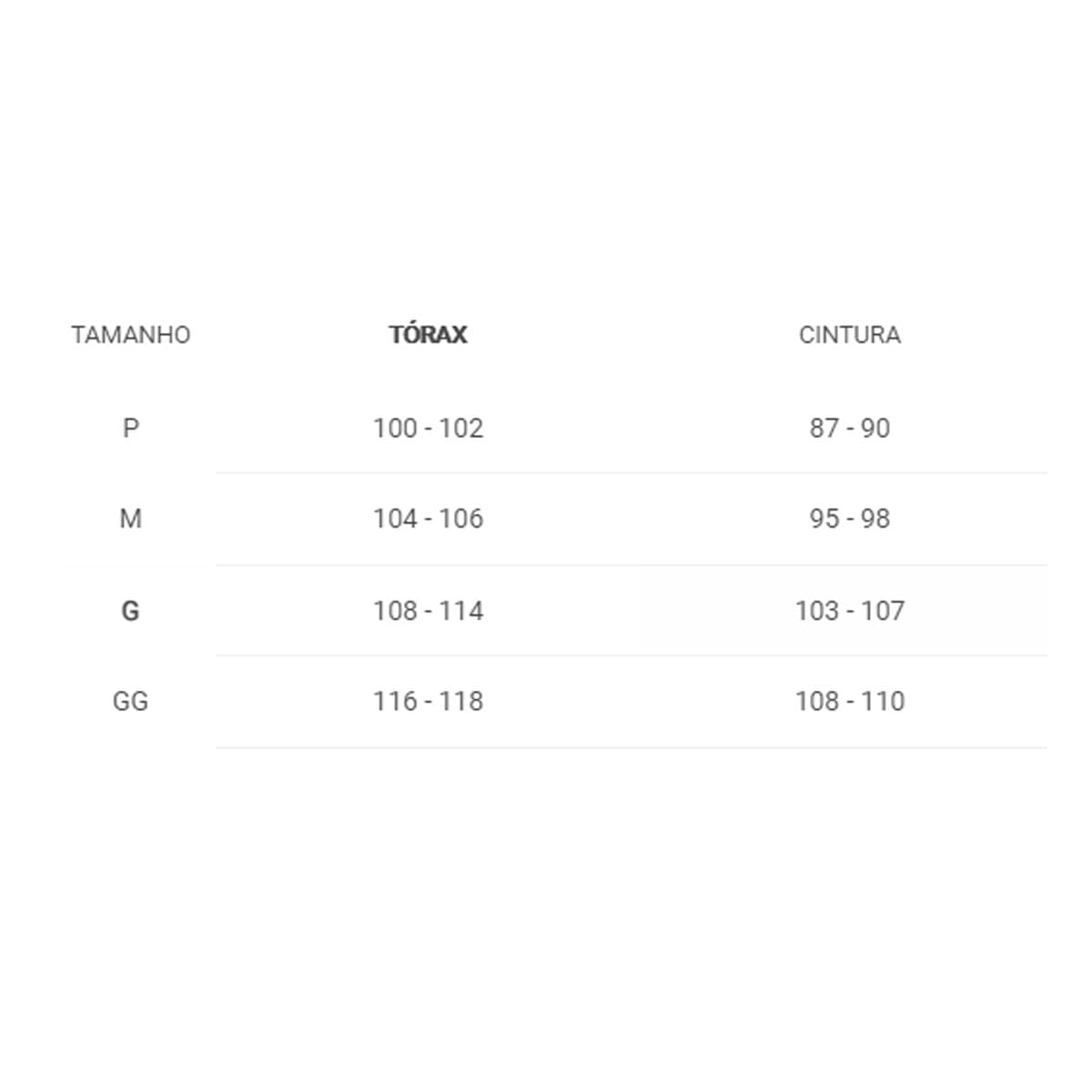
Task: Click the TAMANHO column header
Action: point(131,335)
